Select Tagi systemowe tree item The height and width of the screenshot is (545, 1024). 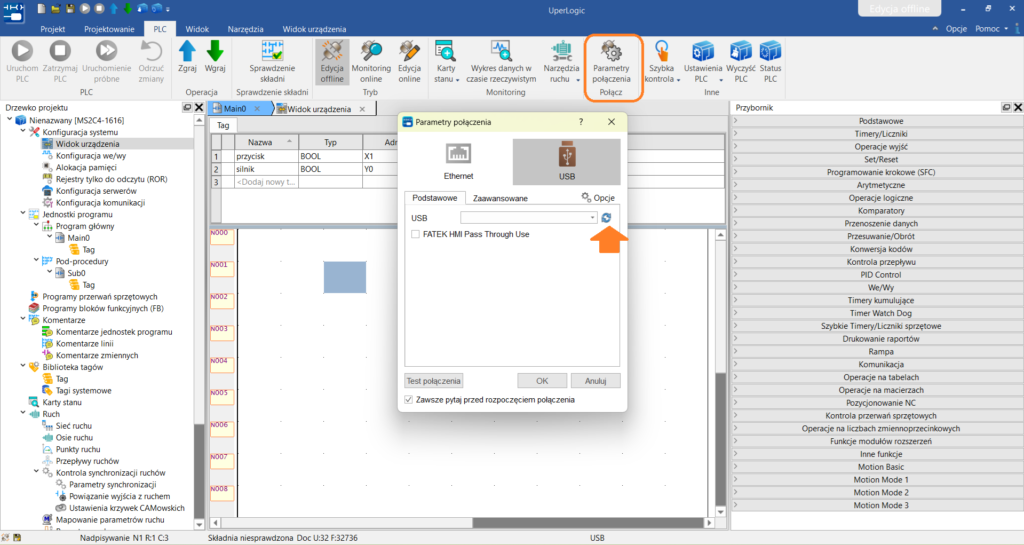pos(84,391)
